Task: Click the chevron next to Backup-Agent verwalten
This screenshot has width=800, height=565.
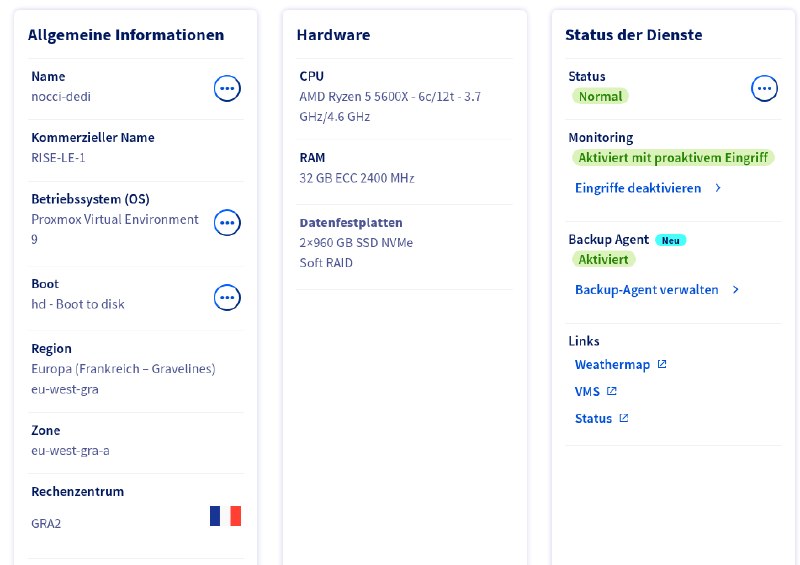Action: (x=735, y=289)
